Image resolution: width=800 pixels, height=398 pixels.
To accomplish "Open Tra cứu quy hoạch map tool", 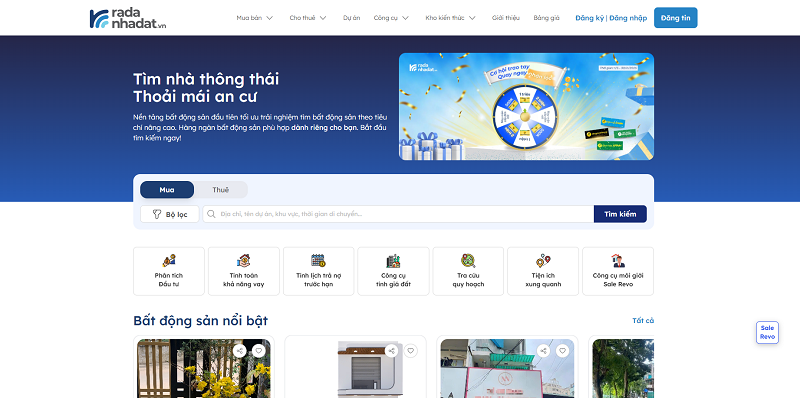I will pos(468,271).
